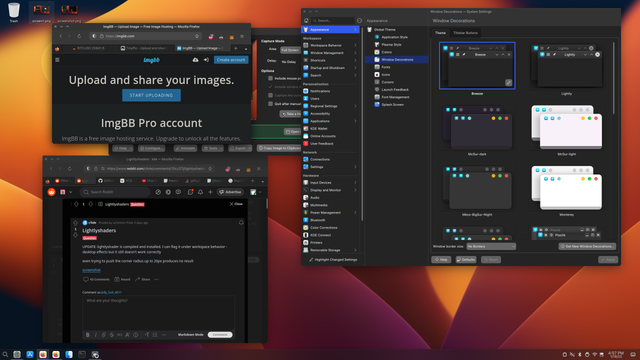The image size is (640, 360).
Task: Click Comment submit button on Reddit
Action: (x=220, y=335)
